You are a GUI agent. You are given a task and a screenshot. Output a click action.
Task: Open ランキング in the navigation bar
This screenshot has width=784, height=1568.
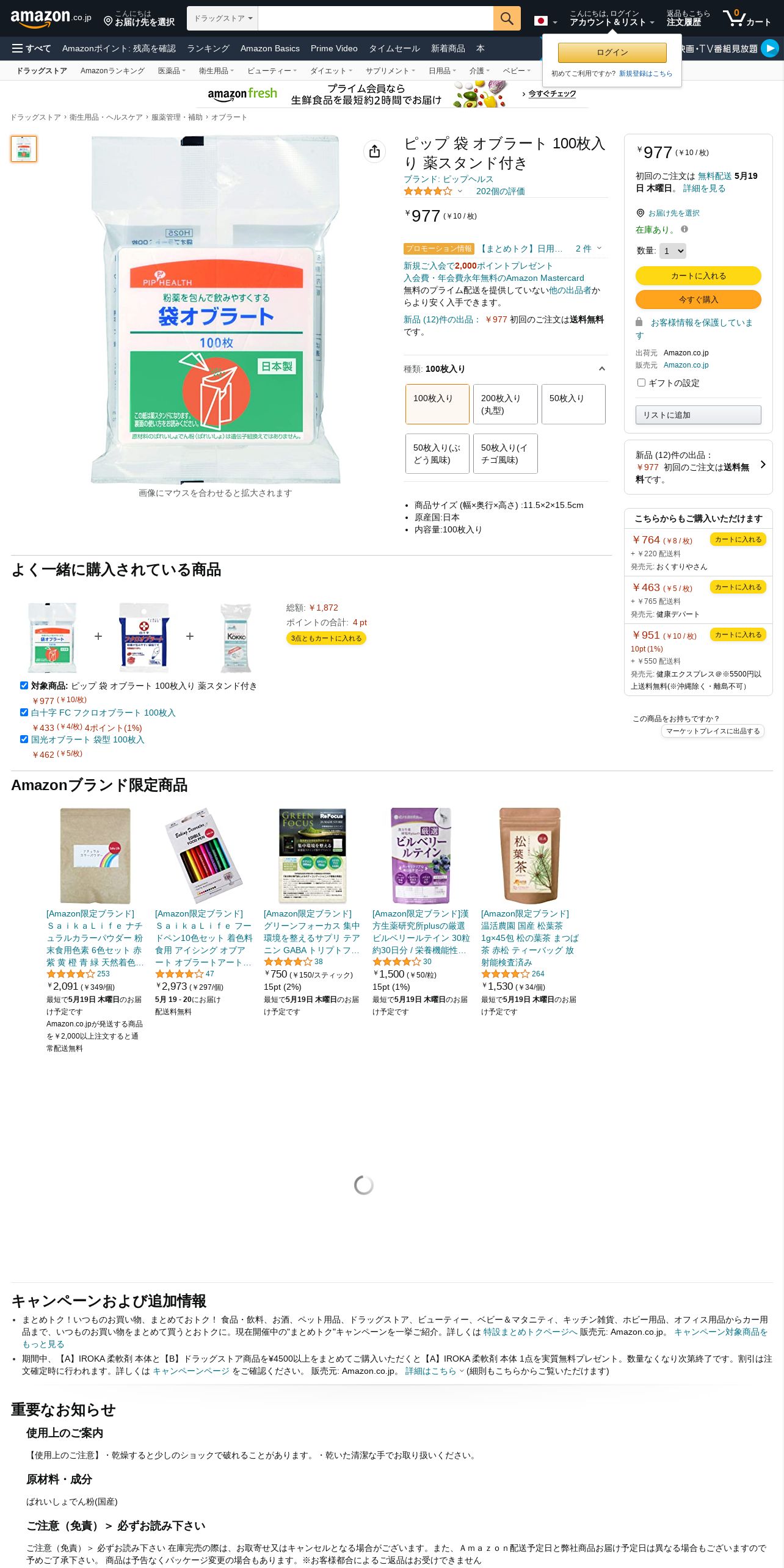[x=208, y=48]
